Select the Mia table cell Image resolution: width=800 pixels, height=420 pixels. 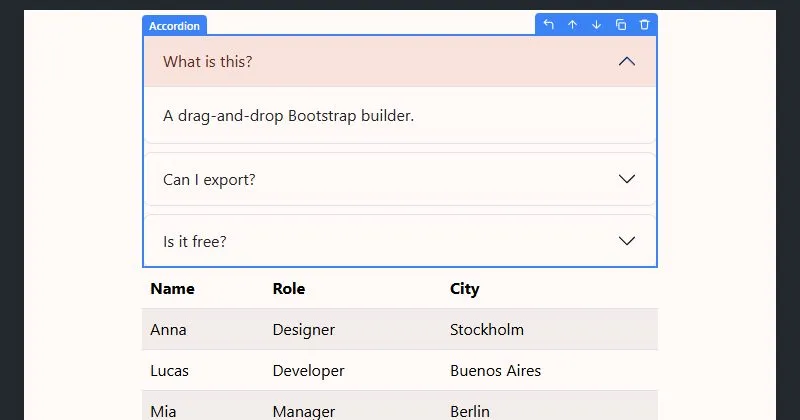203,406
